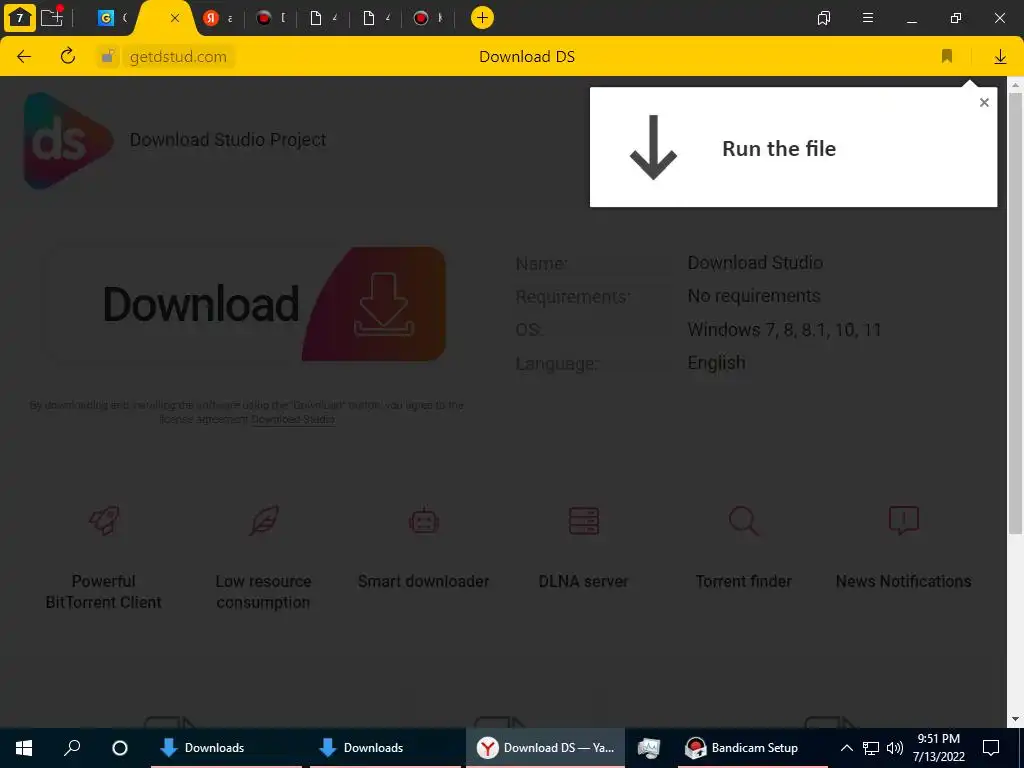The image size is (1024, 768).
Task: Click the ds logo
Action: 68,140
